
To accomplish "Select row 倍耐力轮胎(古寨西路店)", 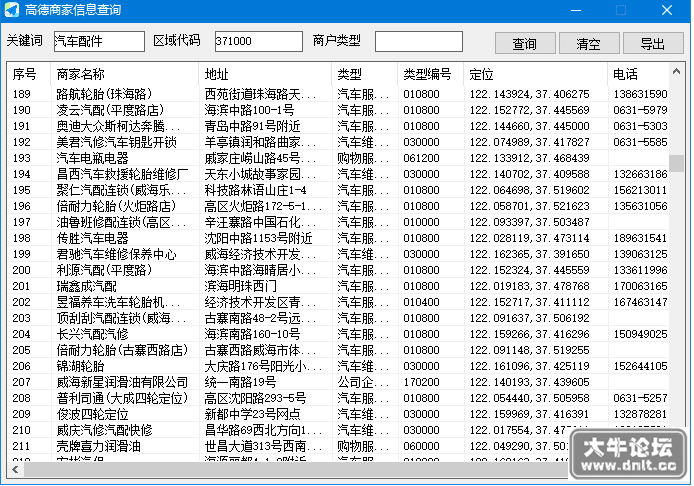I will [x=338, y=350].
